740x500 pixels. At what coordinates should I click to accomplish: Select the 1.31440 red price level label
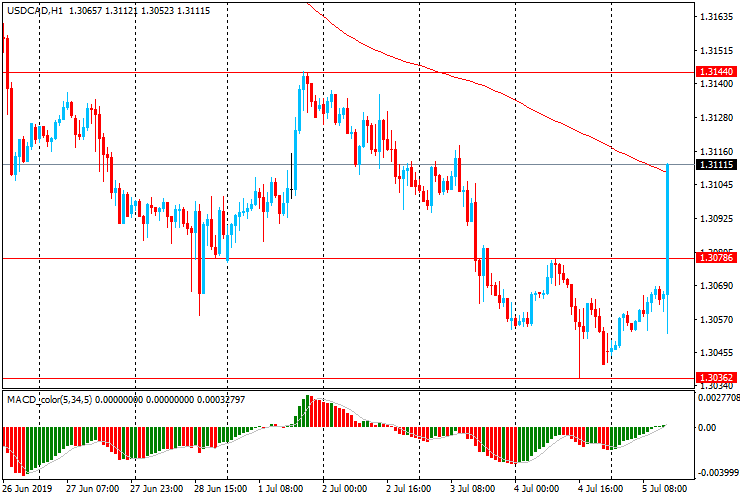tap(716, 73)
